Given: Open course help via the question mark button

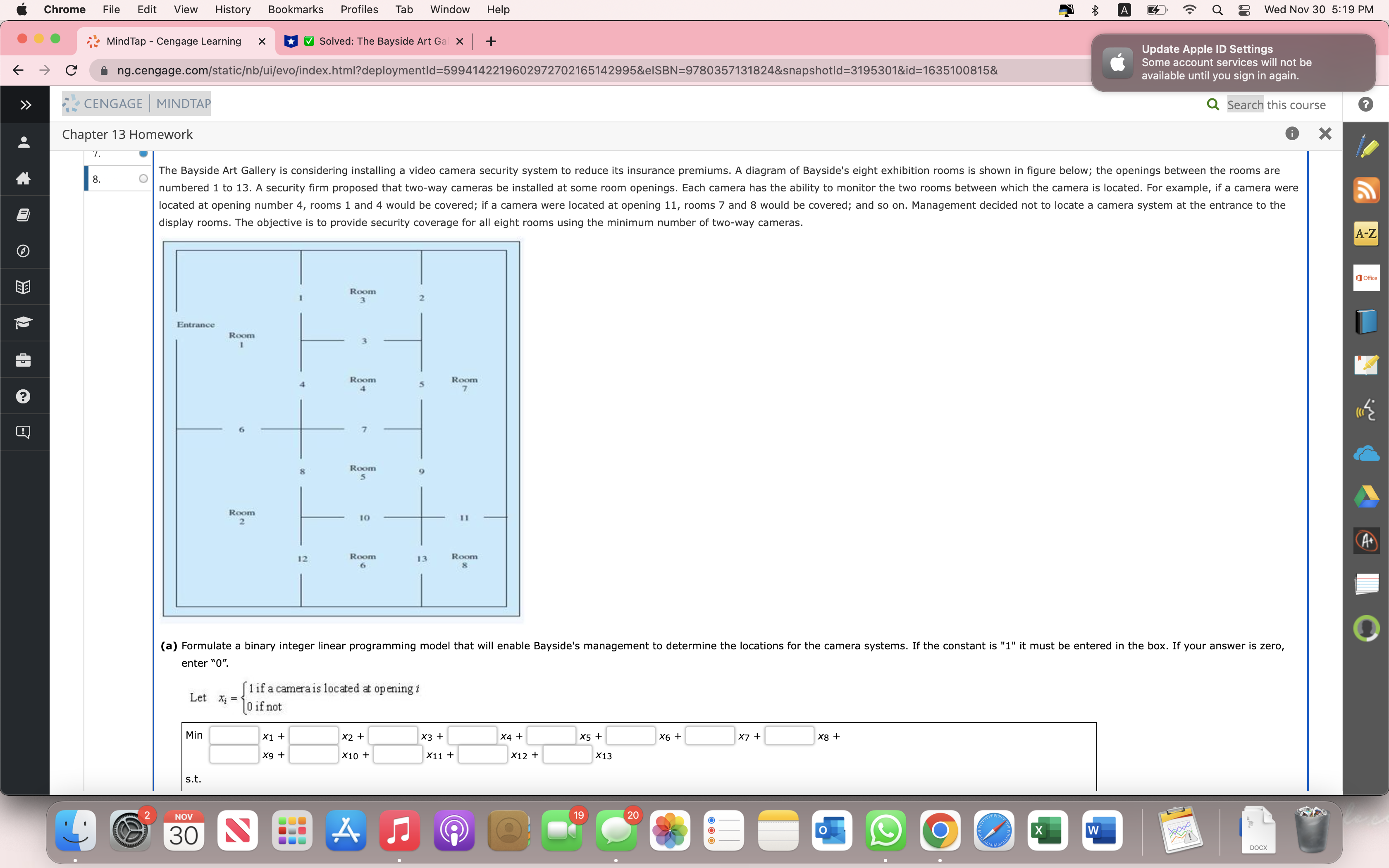Looking at the screenshot, I should coord(1366,104).
